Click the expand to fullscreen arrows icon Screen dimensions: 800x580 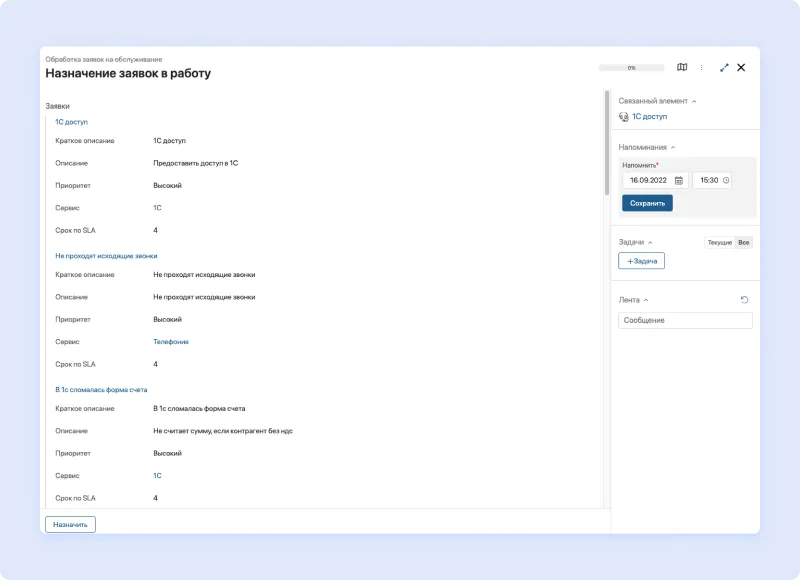724,68
